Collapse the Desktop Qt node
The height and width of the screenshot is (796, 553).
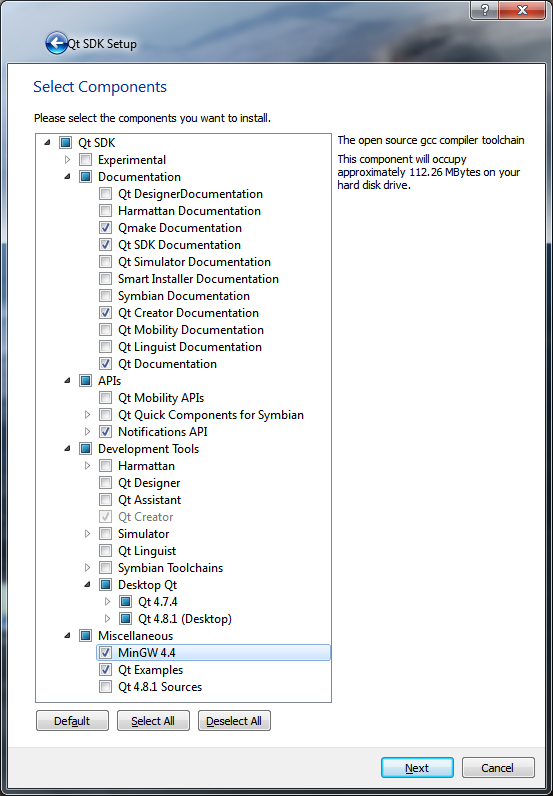point(87,585)
